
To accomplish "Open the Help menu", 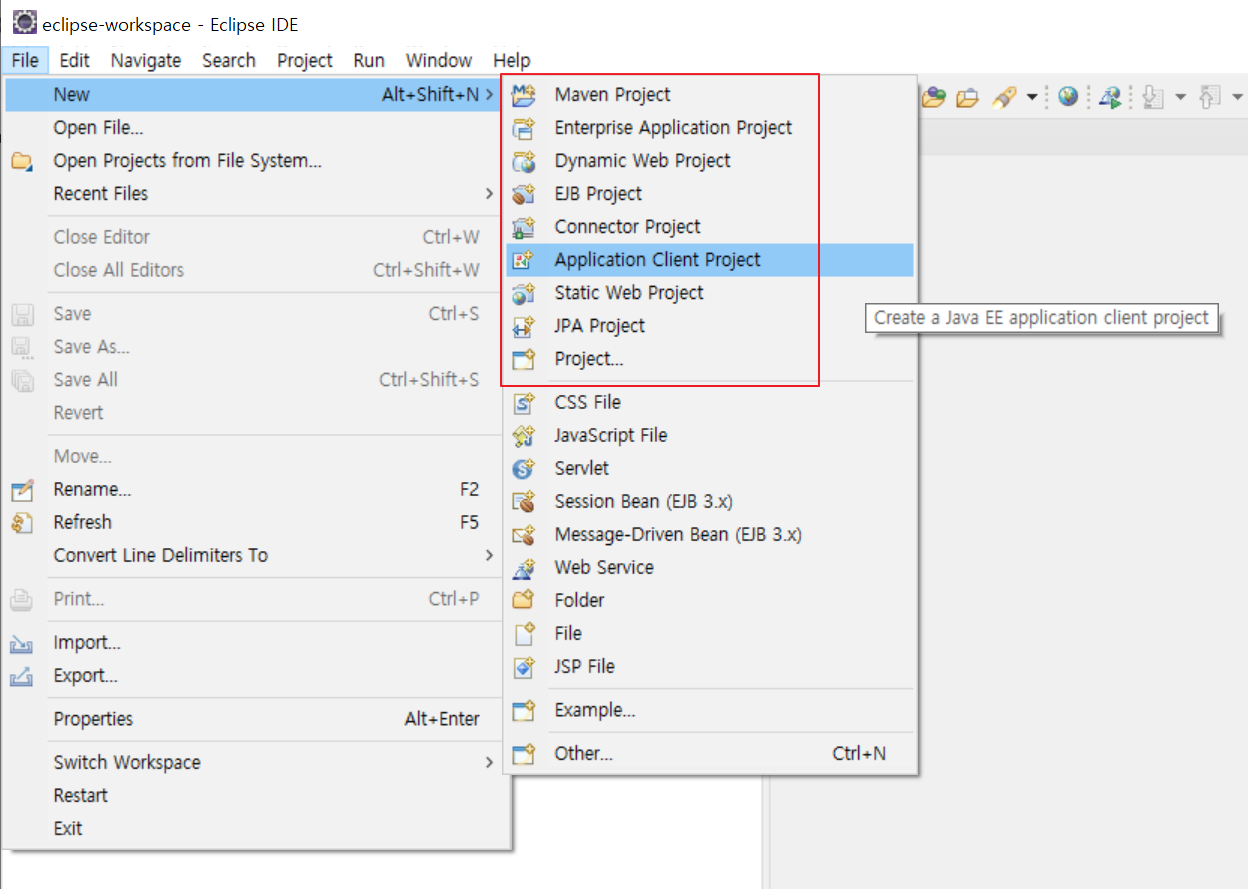I will [x=512, y=60].
